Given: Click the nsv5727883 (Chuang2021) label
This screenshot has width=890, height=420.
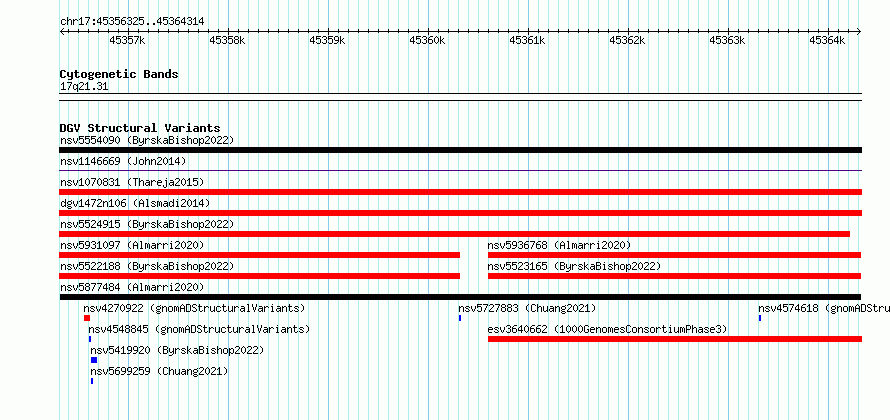Looking at the screenshot, I should (527, 308).
